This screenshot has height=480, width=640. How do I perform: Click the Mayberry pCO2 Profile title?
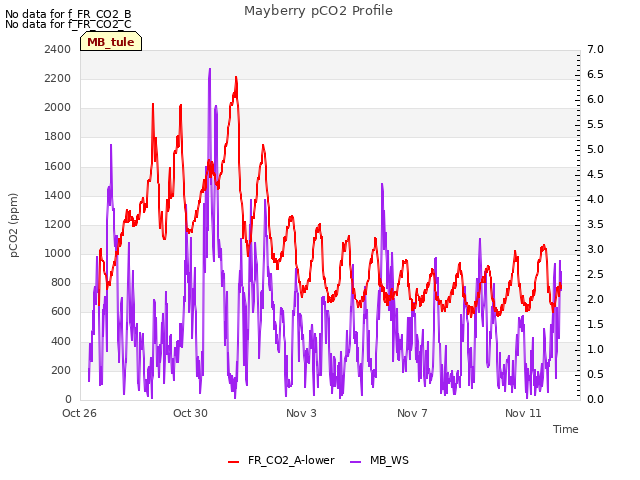click(x=318, y=11)
